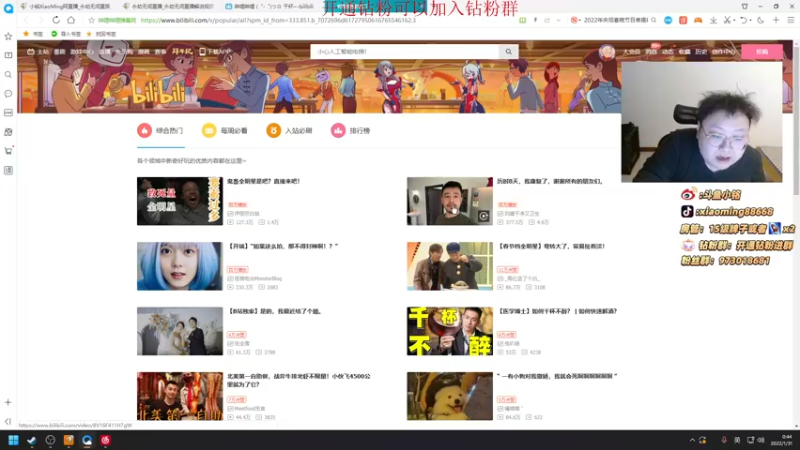Expand the search engine selector dropdown
The height and width of the screenshot is (450, 800).
580,20
